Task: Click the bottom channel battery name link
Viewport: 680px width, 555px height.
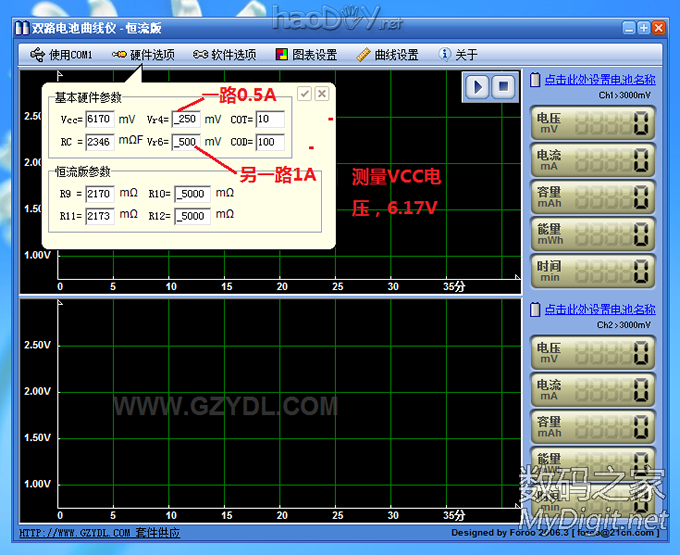Action: coord(599,310)
